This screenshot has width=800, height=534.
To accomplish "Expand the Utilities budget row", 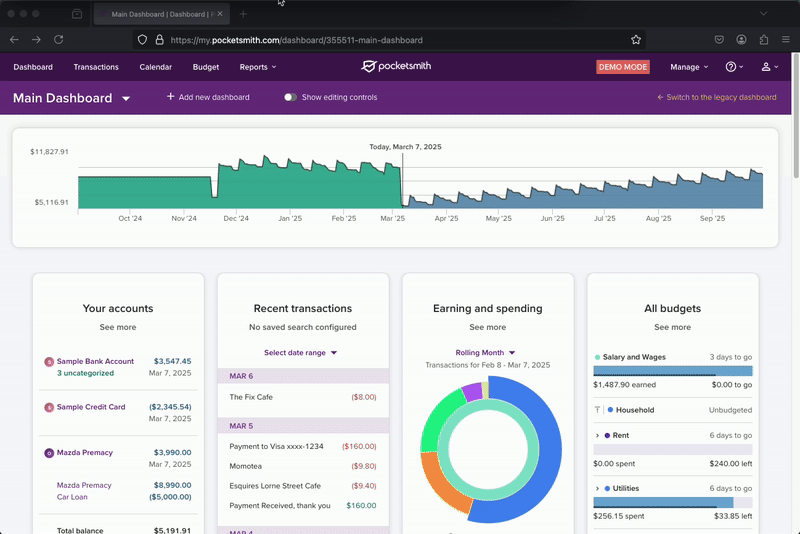I will pyautogui.click(x=597, y=489).
